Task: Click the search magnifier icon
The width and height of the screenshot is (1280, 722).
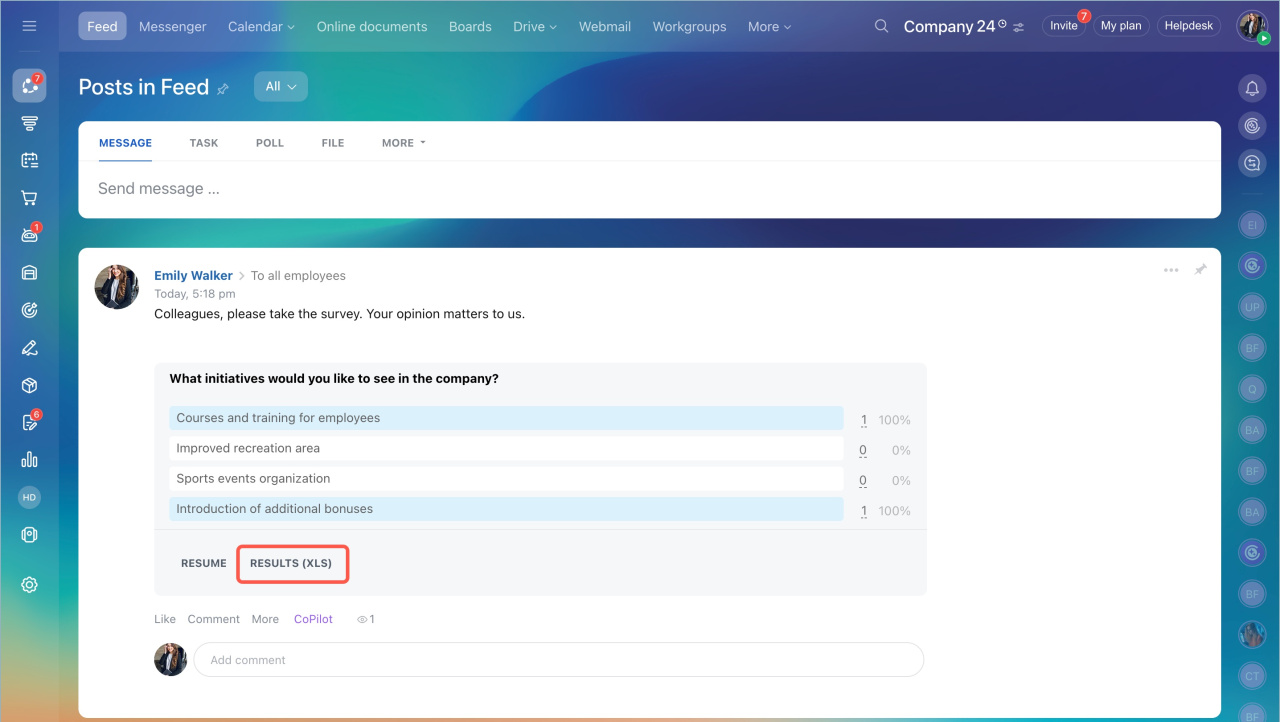Action: tap(881, 26)
